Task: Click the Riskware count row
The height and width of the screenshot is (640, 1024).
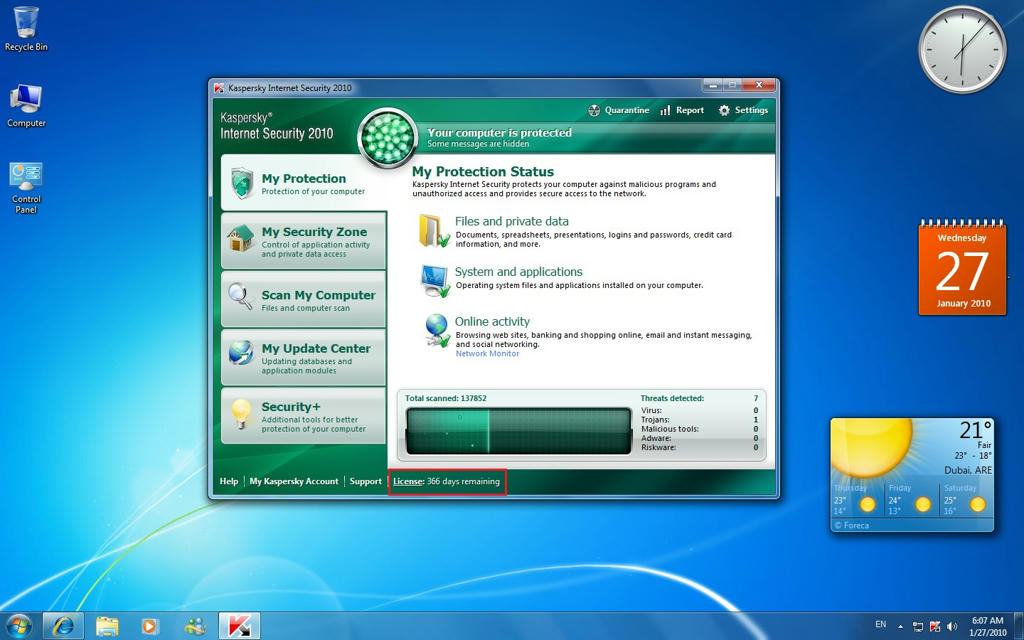Action: coord(699,447)
